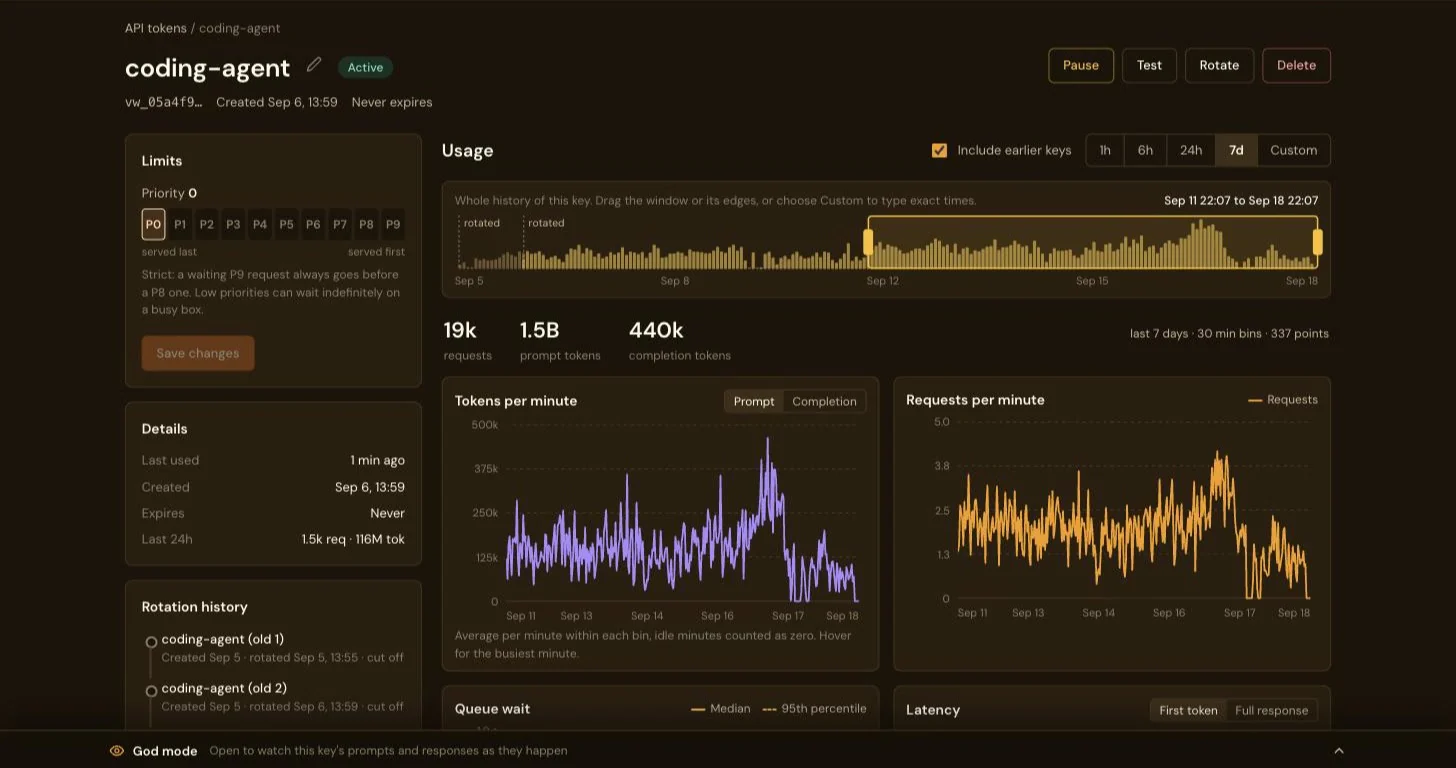Click the Last used value 1 min ago
Viewport: 1456px width, 768px height.
pyautogui.click(x=377, y=460)
